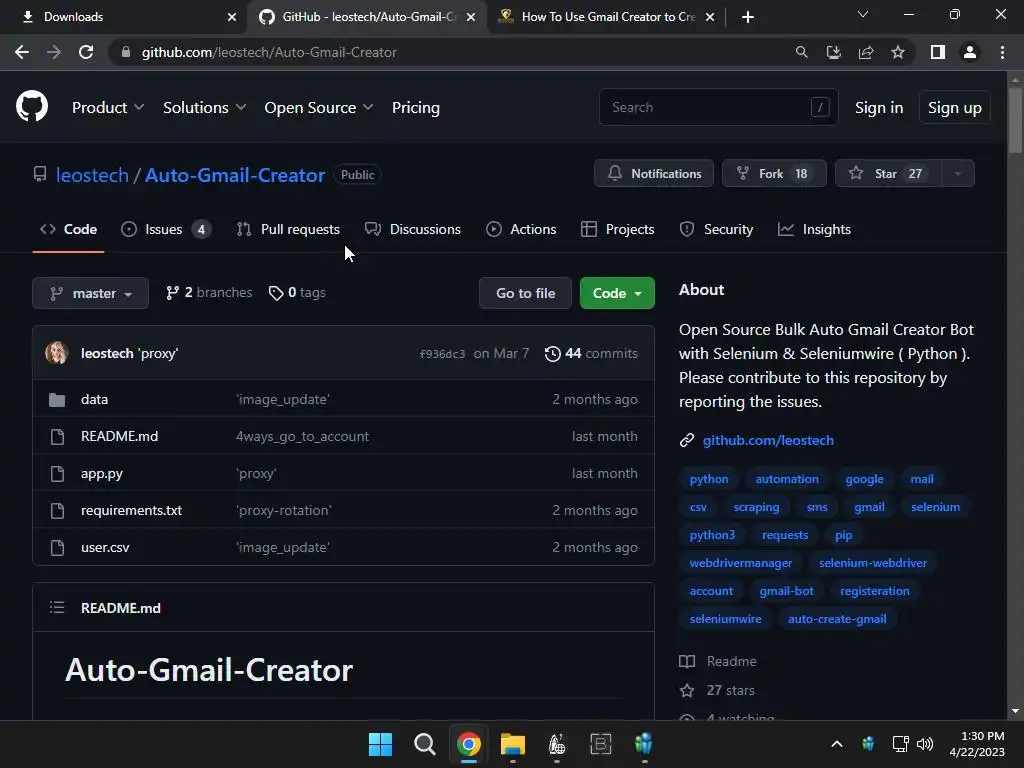Open the Security tab

pyautogui.click(x=716, y=229)
